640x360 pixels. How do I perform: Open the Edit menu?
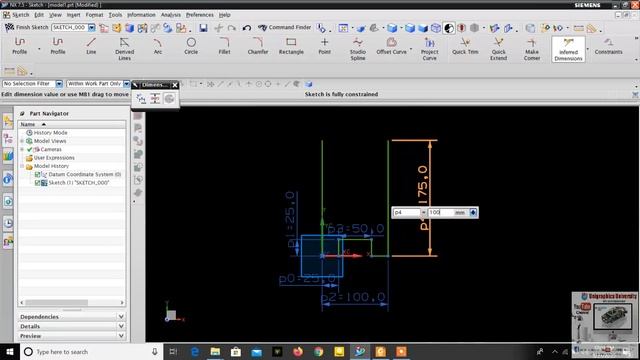pyautogui.click(x=39, y=15)
